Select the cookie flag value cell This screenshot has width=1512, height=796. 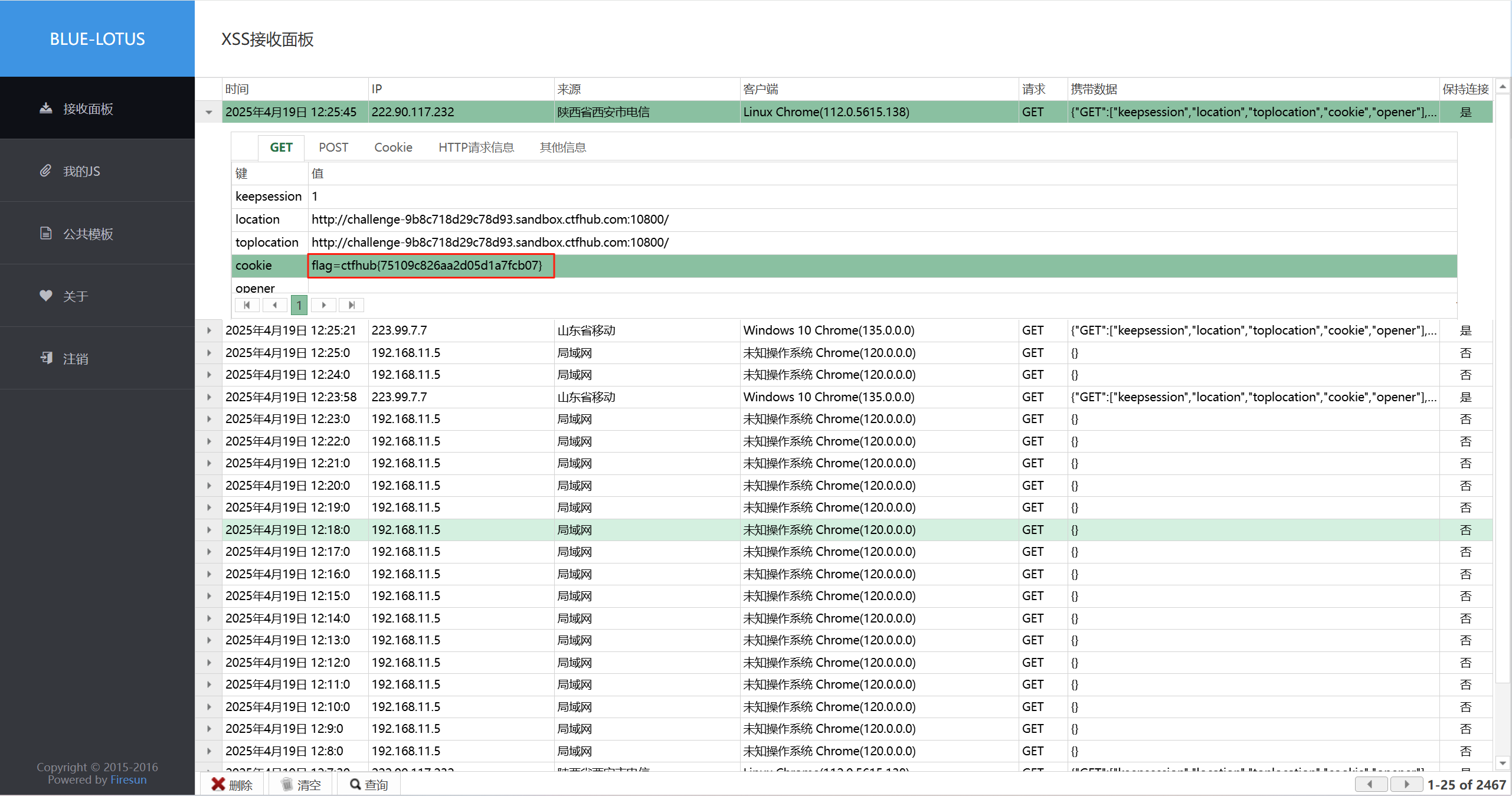point(430,266)
